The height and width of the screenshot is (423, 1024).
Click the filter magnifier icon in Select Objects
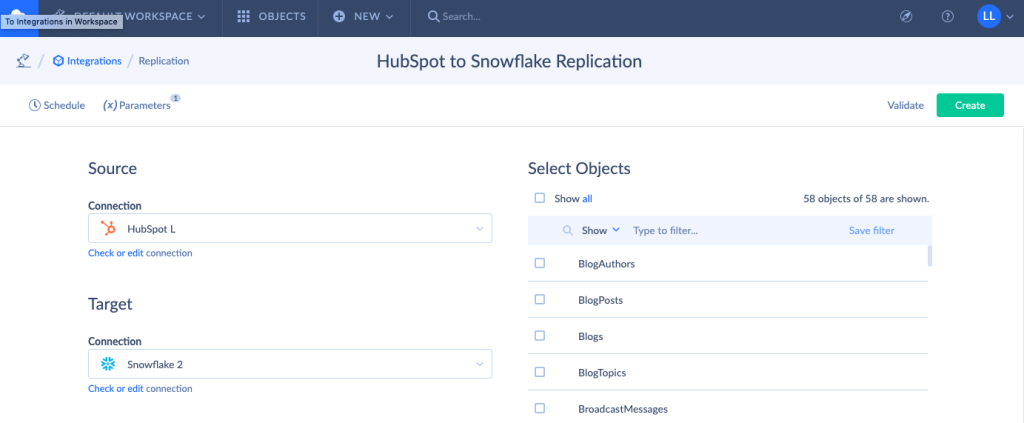568,230
